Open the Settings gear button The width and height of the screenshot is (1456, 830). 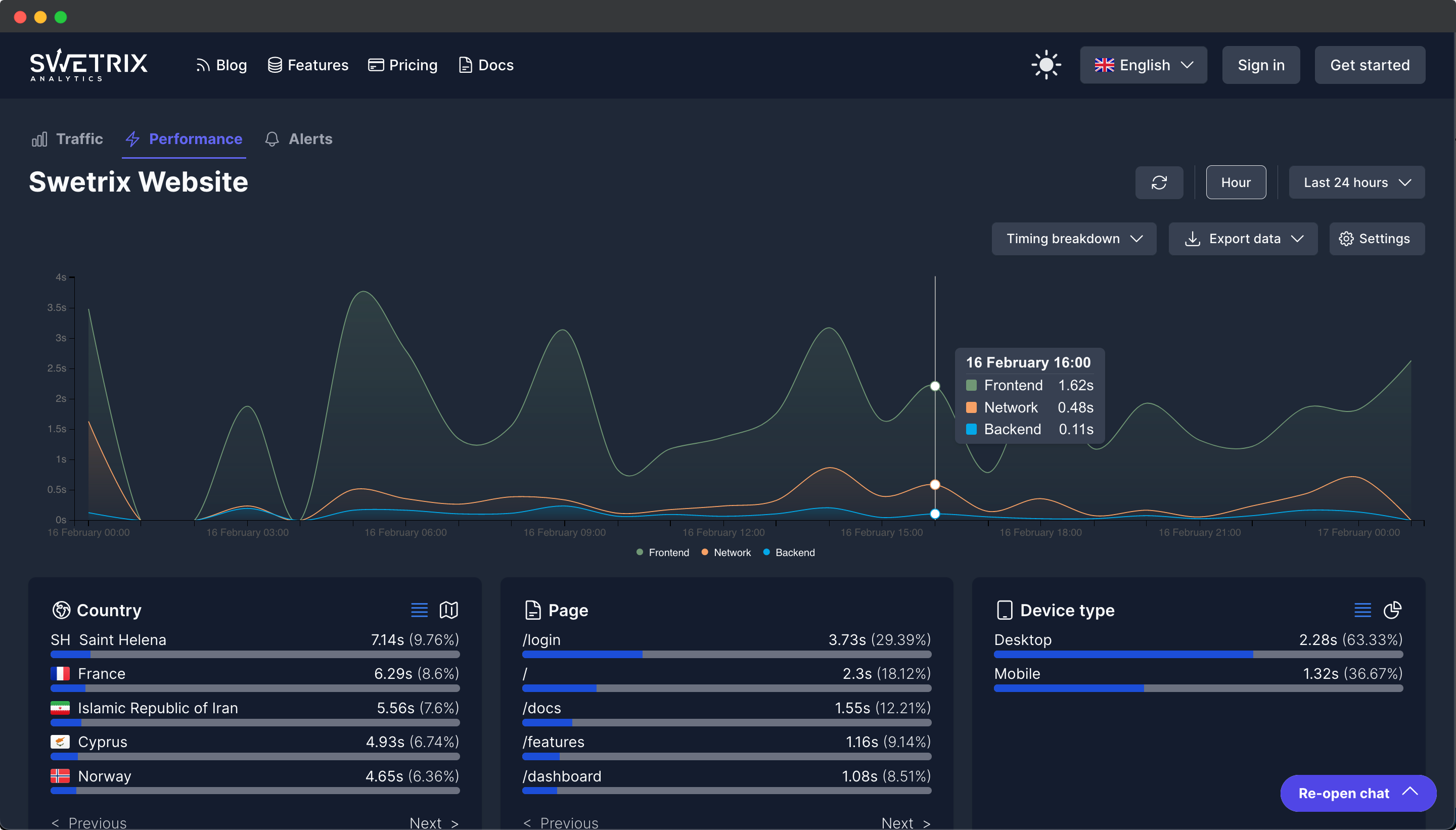[1376, 239]
